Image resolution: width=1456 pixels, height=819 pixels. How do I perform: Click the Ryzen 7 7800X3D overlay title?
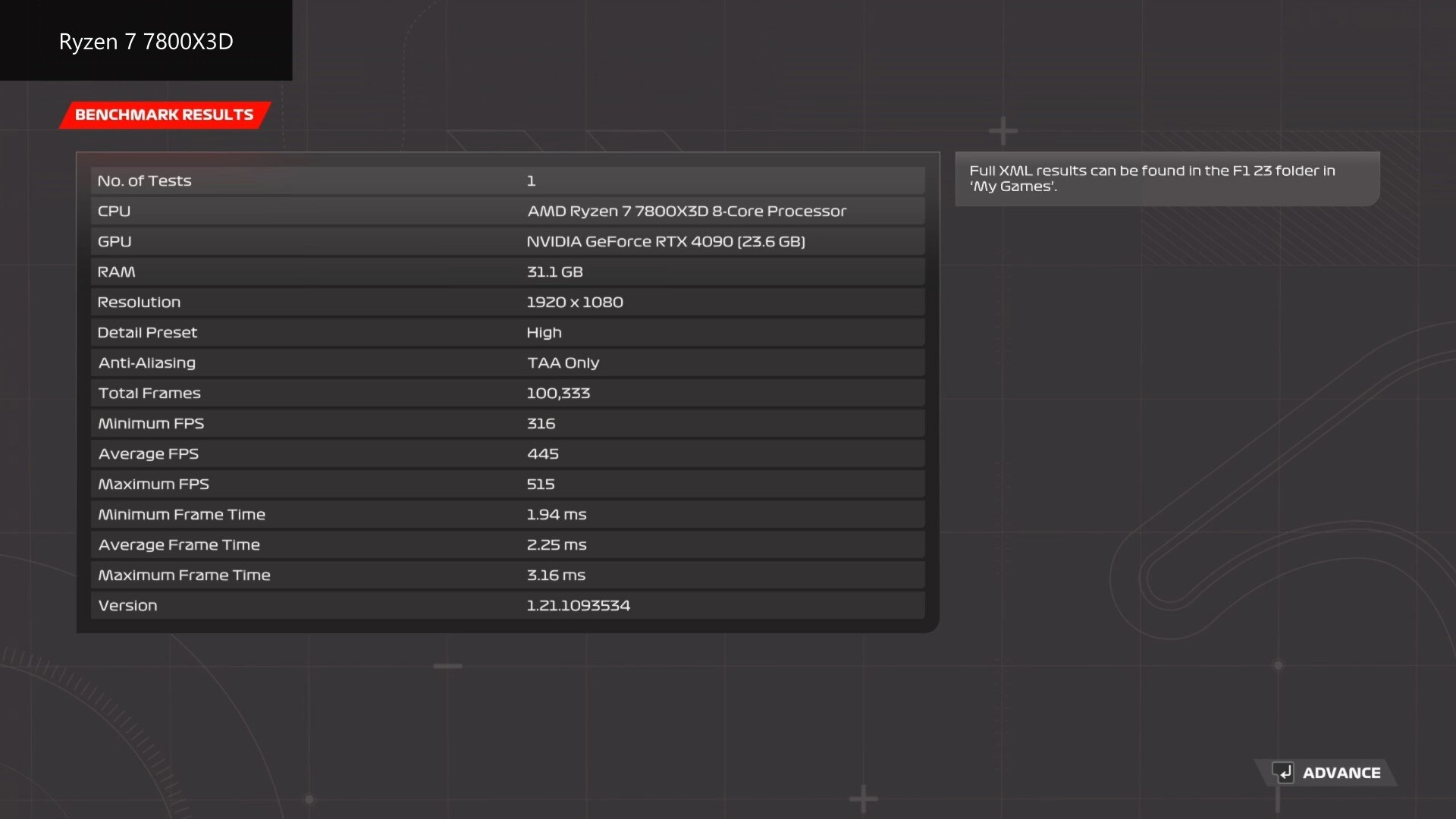click(x=146, y=42)
